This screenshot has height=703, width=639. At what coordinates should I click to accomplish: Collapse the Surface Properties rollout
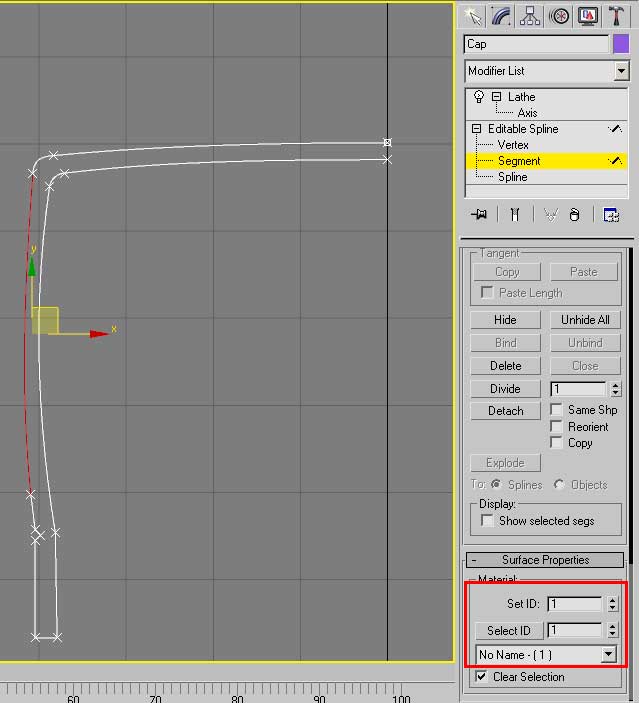tap(545, 560)
